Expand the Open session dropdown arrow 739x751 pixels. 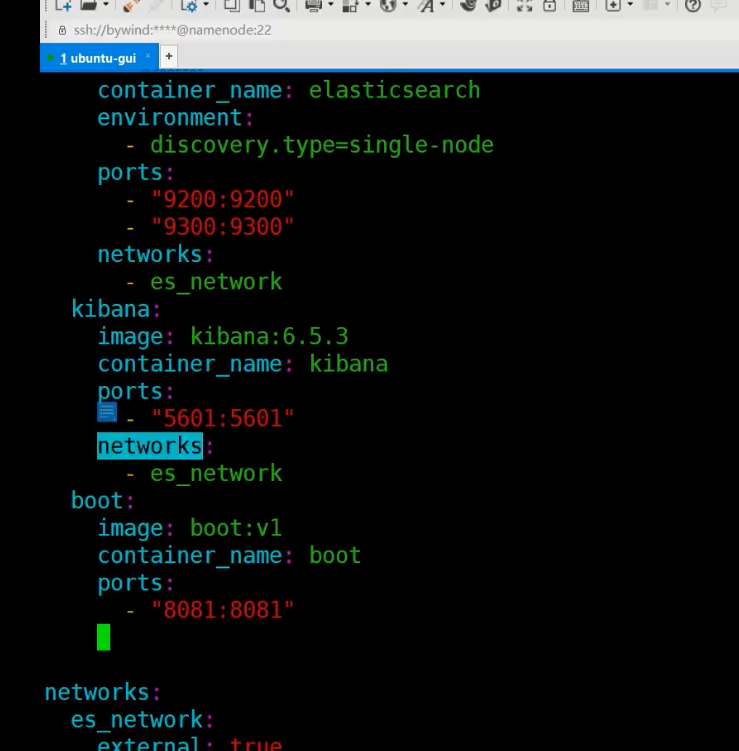coord(106,5)
